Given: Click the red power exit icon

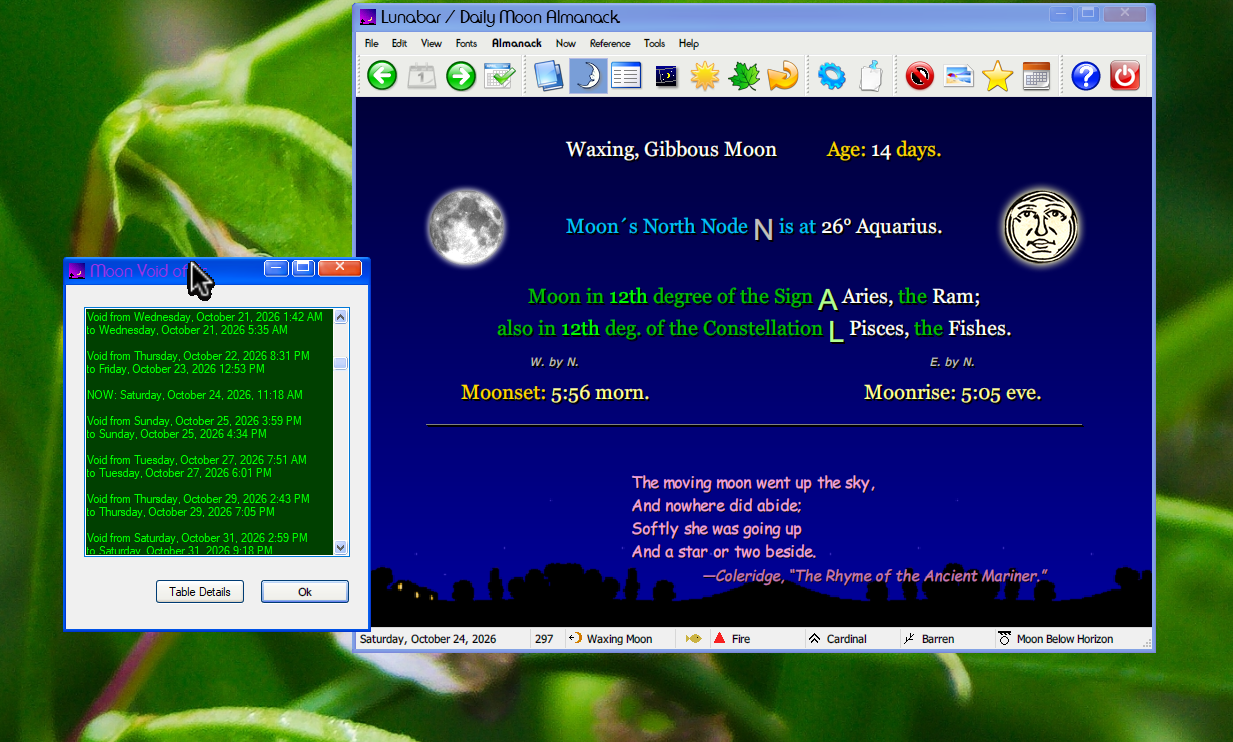Looking at the screenshot, I should (1125, 76).
